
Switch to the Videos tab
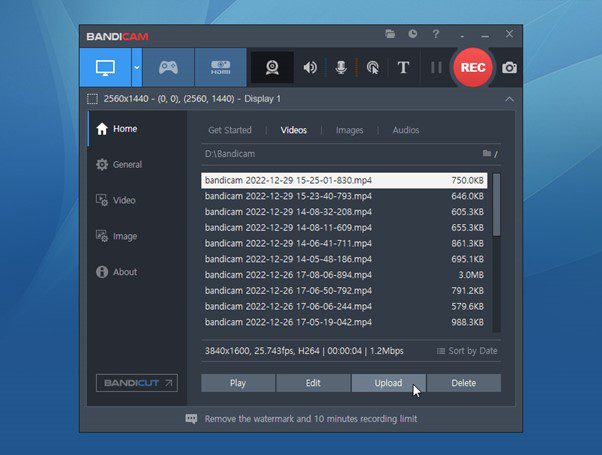[294, 130]
